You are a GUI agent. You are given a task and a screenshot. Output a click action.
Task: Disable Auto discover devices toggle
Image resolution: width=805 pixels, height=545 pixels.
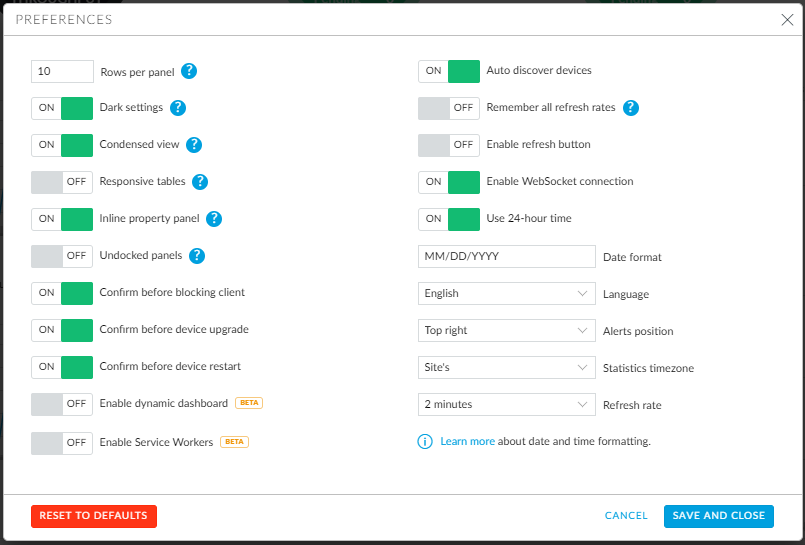coord(449,71)
